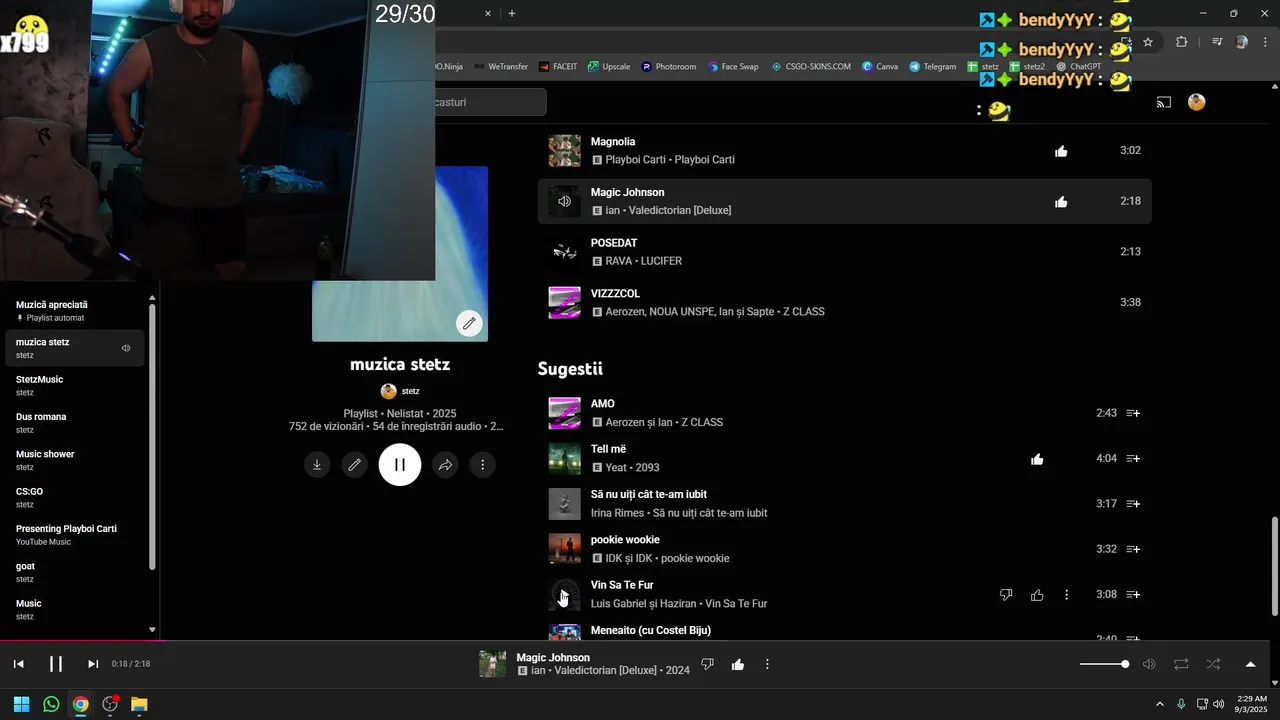Screen dimensions: 1280x720
Task: Open the Valedictorian [Deluxe] album link in playlist row
Action: [x=680, y=211]
